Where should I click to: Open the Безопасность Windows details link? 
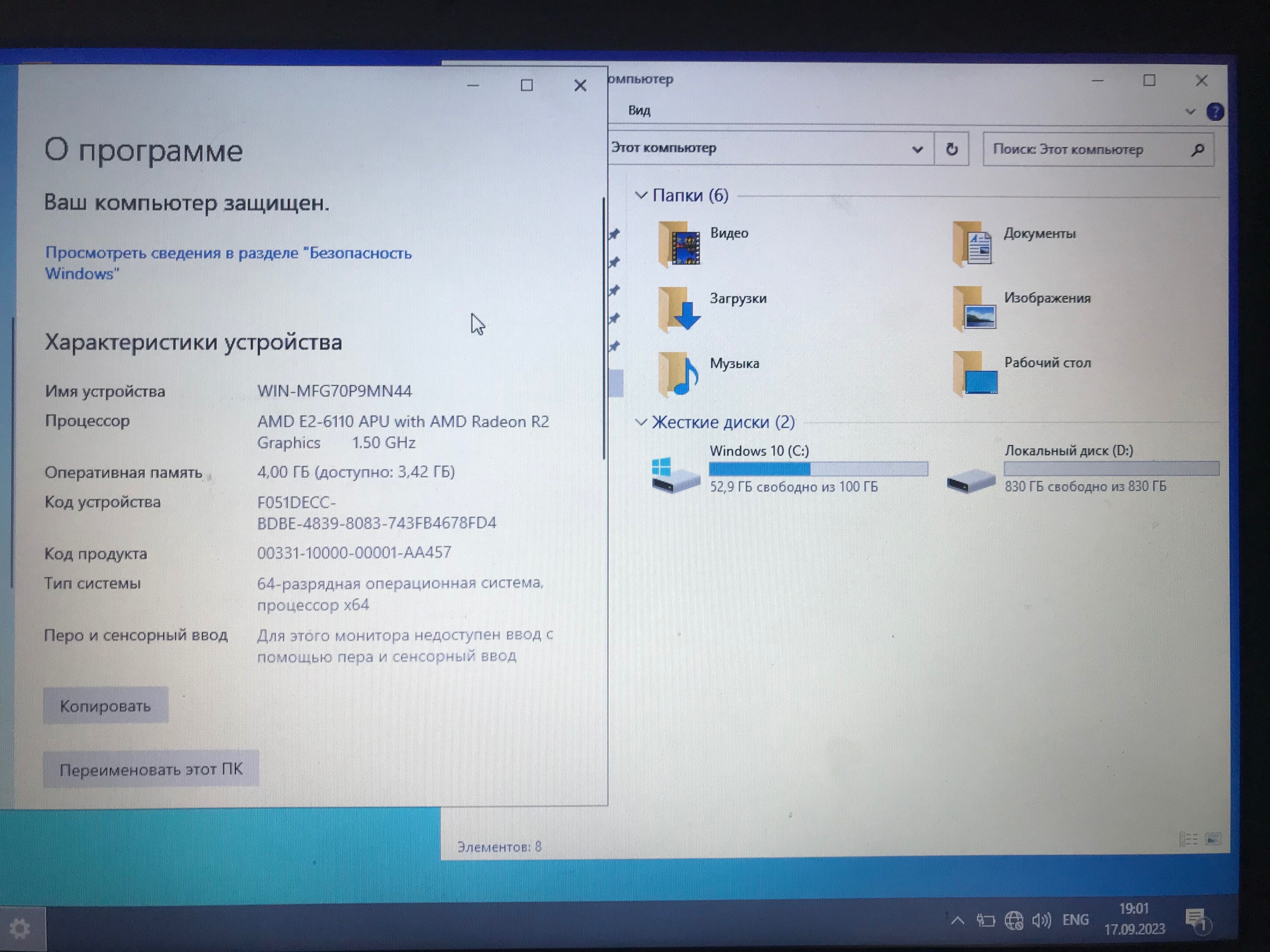click(x=228, y=263)
